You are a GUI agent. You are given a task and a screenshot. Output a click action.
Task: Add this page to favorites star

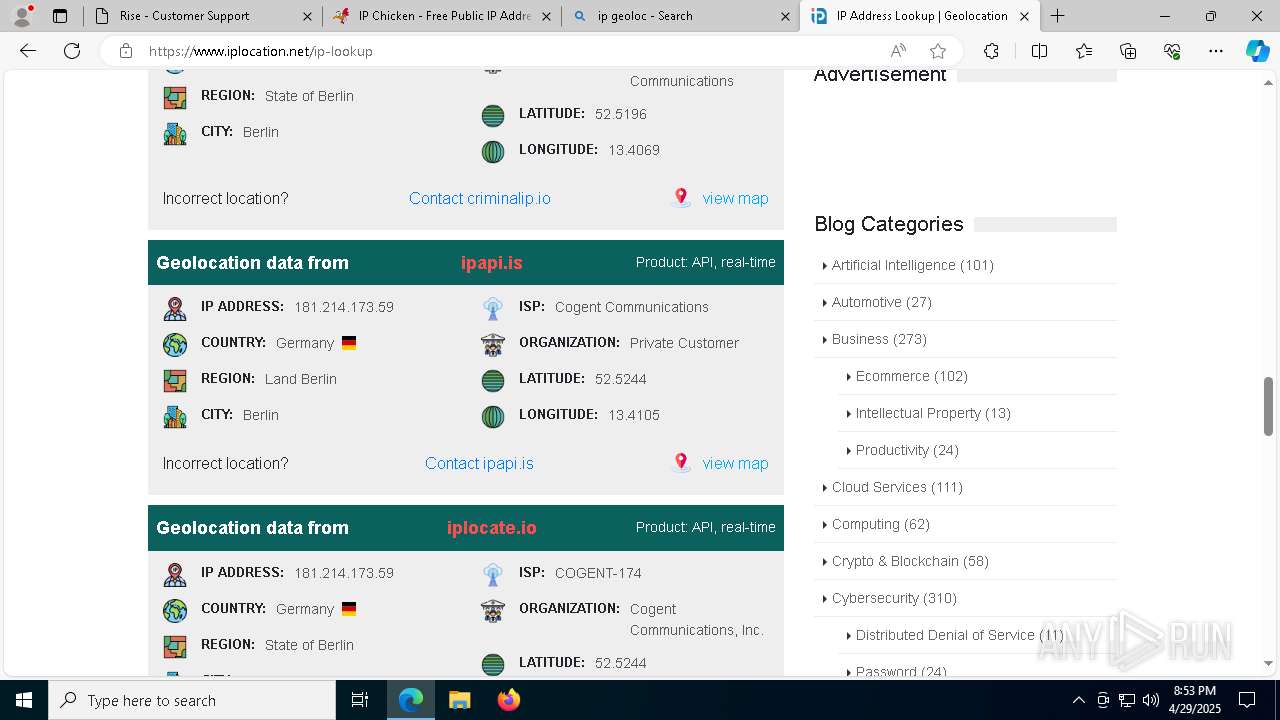tap(937, 51)
